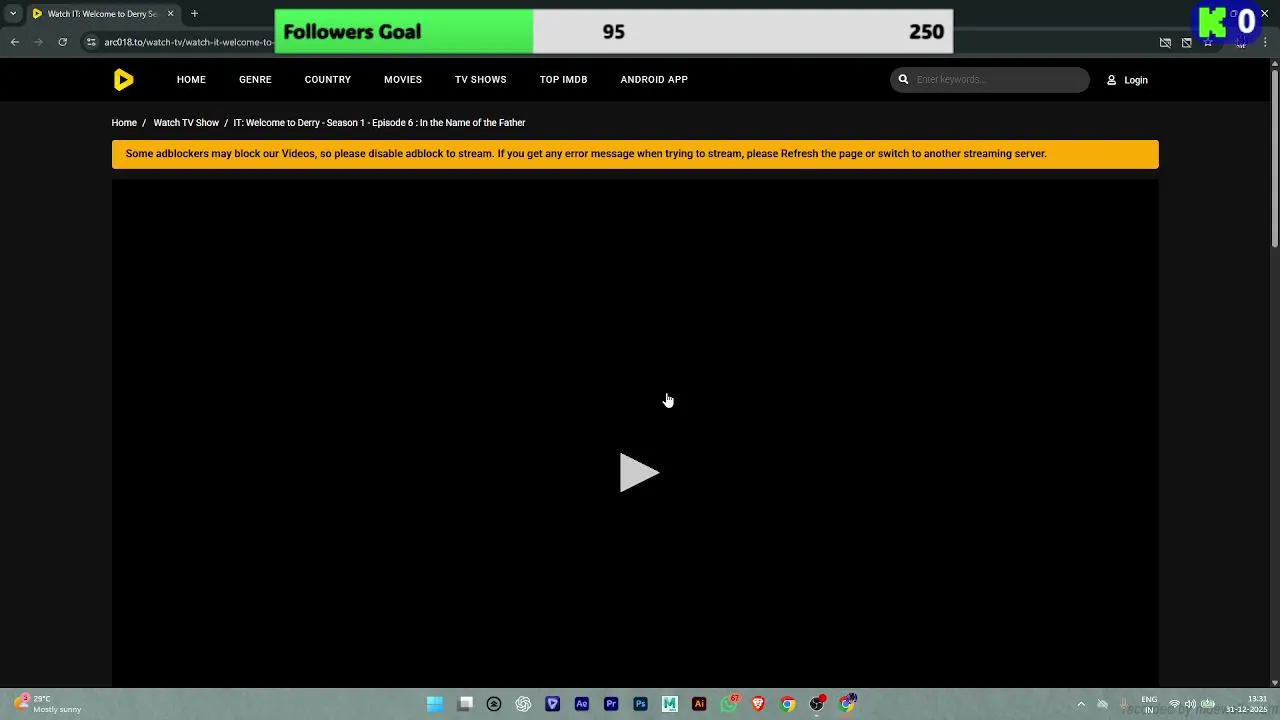Viewport: 1280px width, 720px height.
Task: Open Autodesk Maya from the taskbar
Action: (x=670, y=704)
